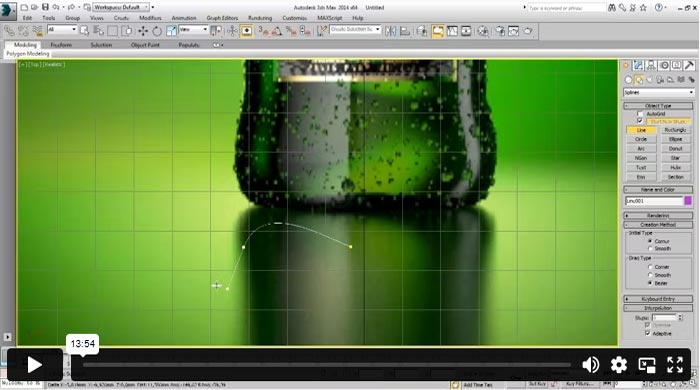The width and height of the screenshot is (700, 390).
Task: Open the Modify panel tab icon
Action: click(638, 66)
